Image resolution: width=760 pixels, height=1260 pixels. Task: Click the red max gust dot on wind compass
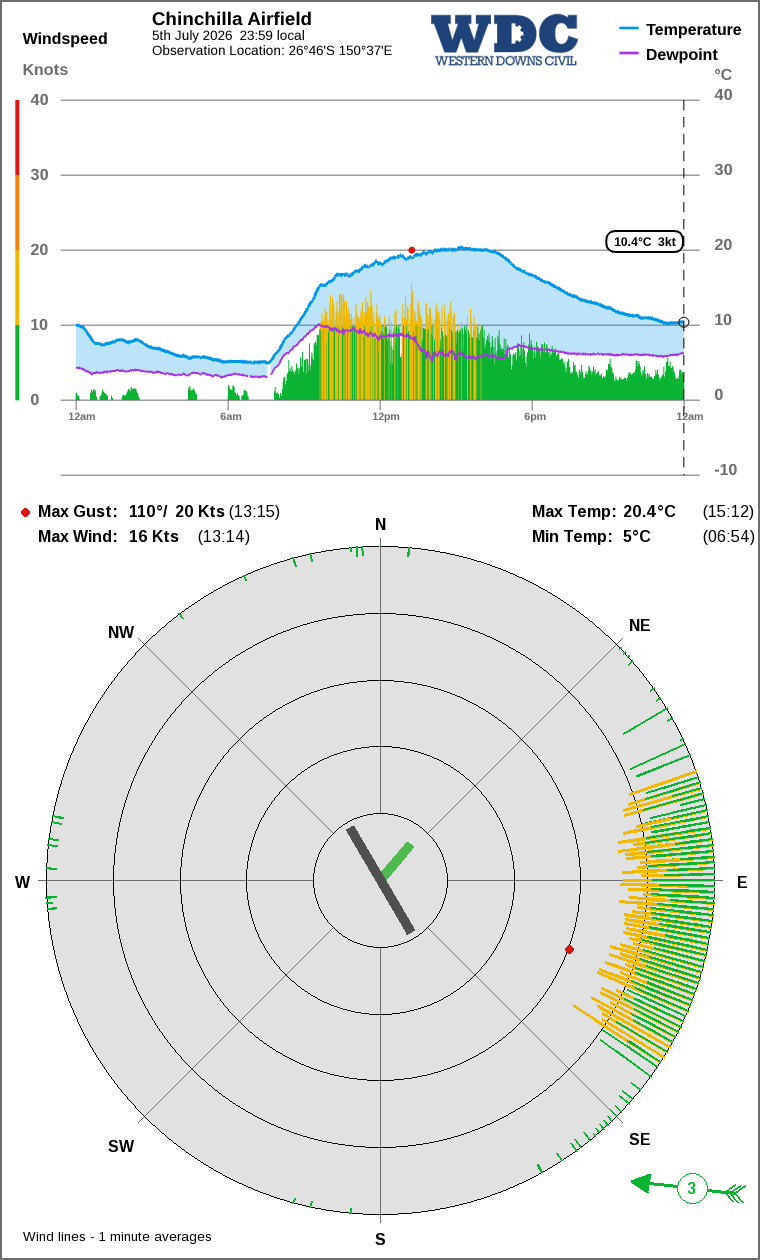(569, 949)
